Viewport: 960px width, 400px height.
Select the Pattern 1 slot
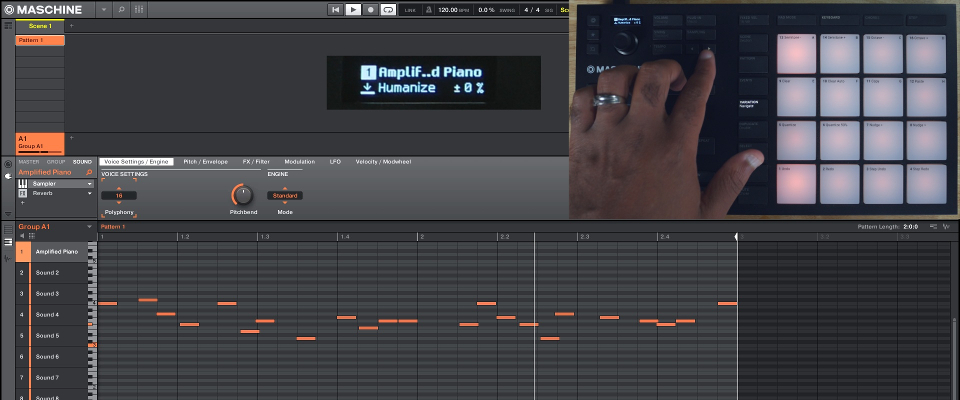[40, 40]
